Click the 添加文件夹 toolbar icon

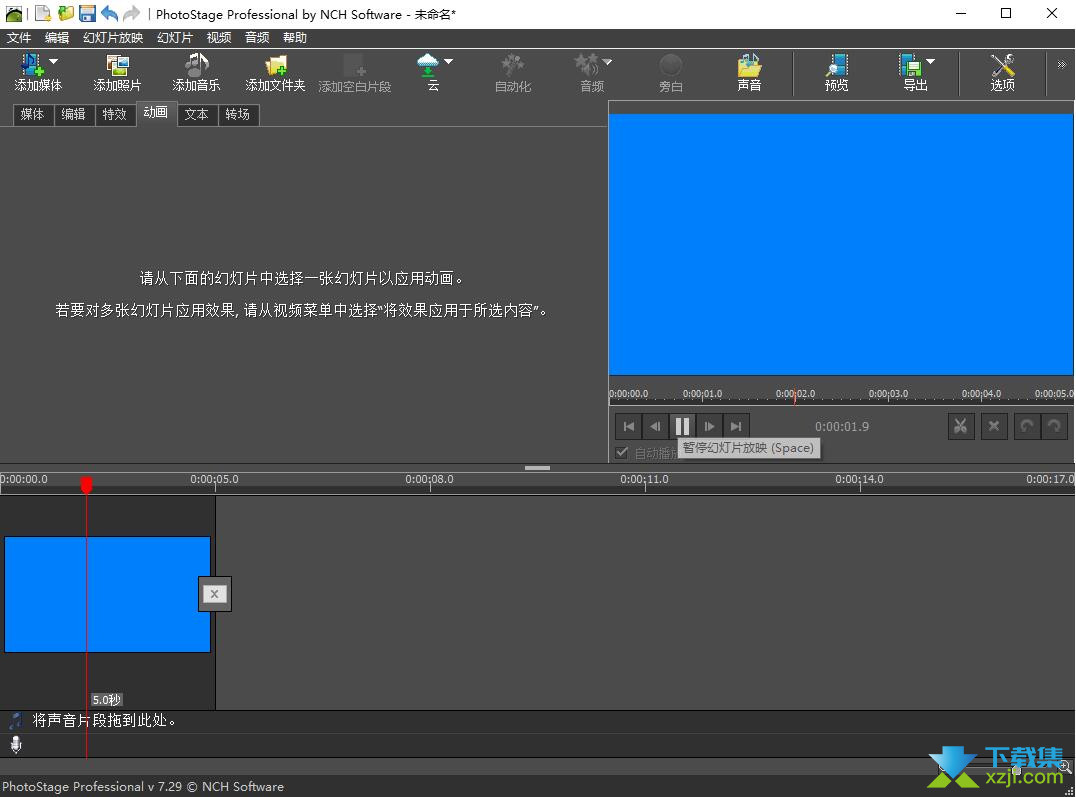click(x=275, y=72)
